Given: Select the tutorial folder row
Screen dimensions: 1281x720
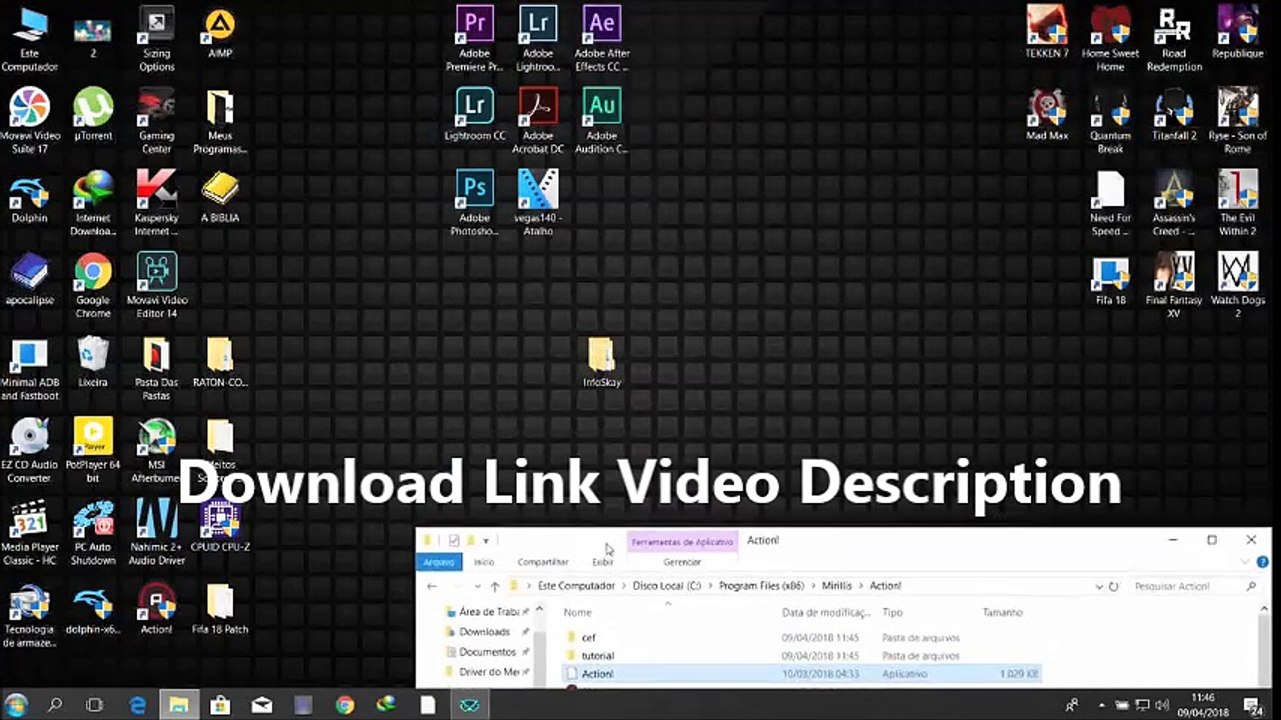Looking at the screenshot, I should 800,656.
